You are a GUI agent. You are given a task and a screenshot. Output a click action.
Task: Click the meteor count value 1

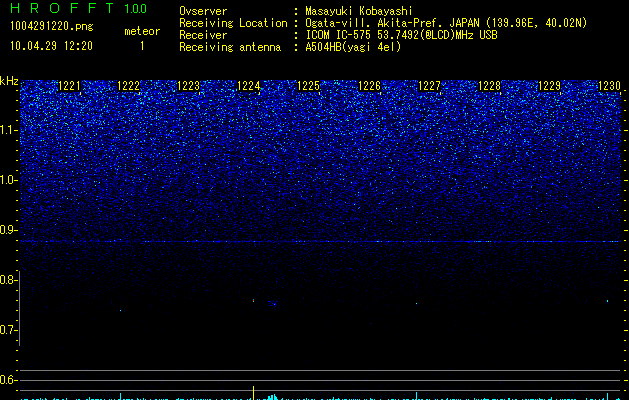tap(142, 46)
